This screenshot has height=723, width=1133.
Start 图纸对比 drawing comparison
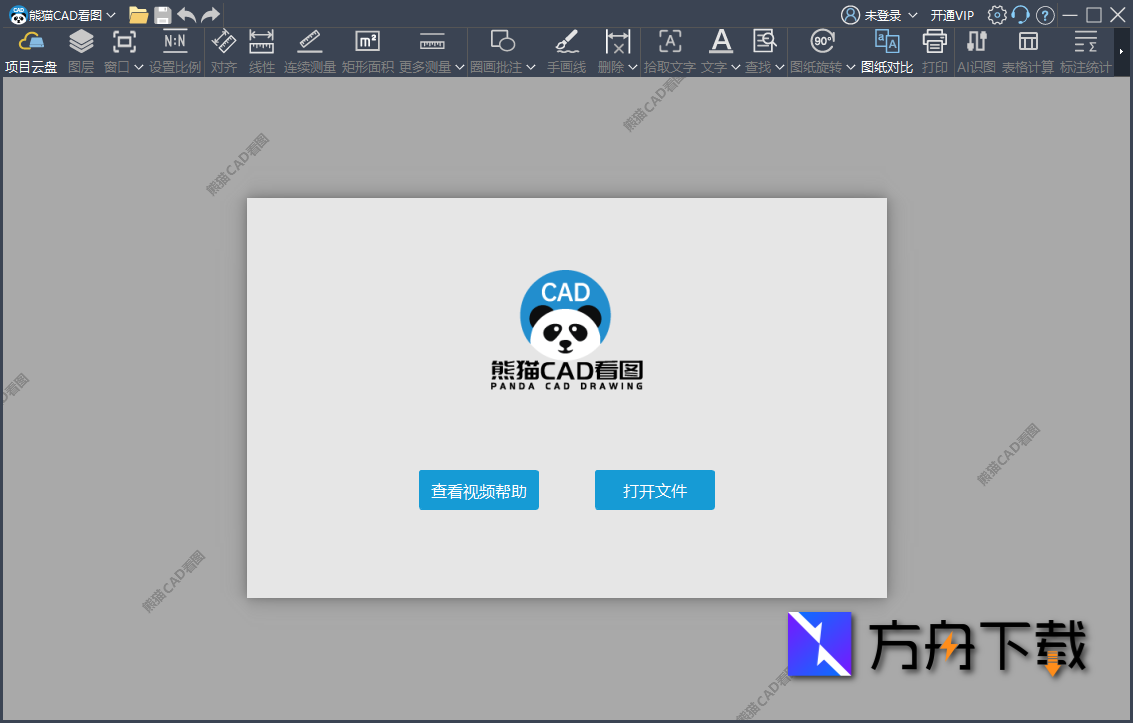pyautogui.click(x=886, y=50)
